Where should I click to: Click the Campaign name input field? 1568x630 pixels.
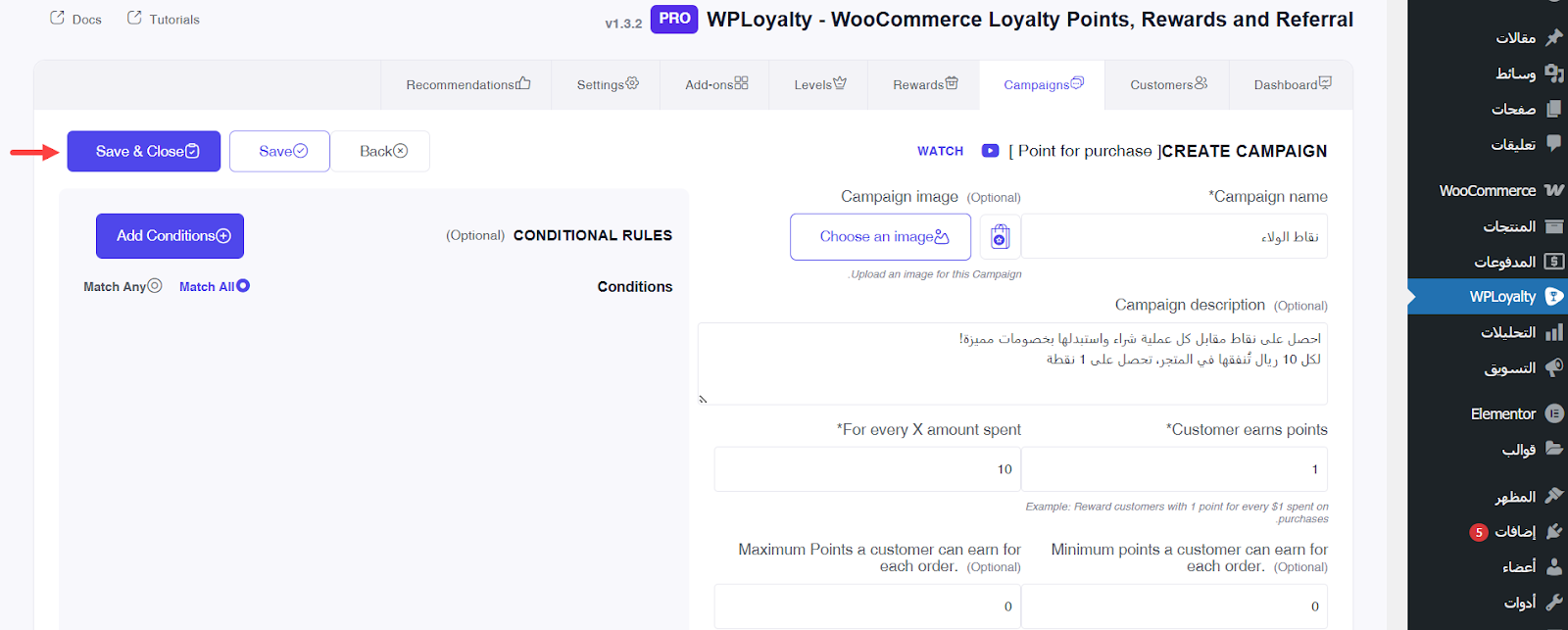[1174, 237]
